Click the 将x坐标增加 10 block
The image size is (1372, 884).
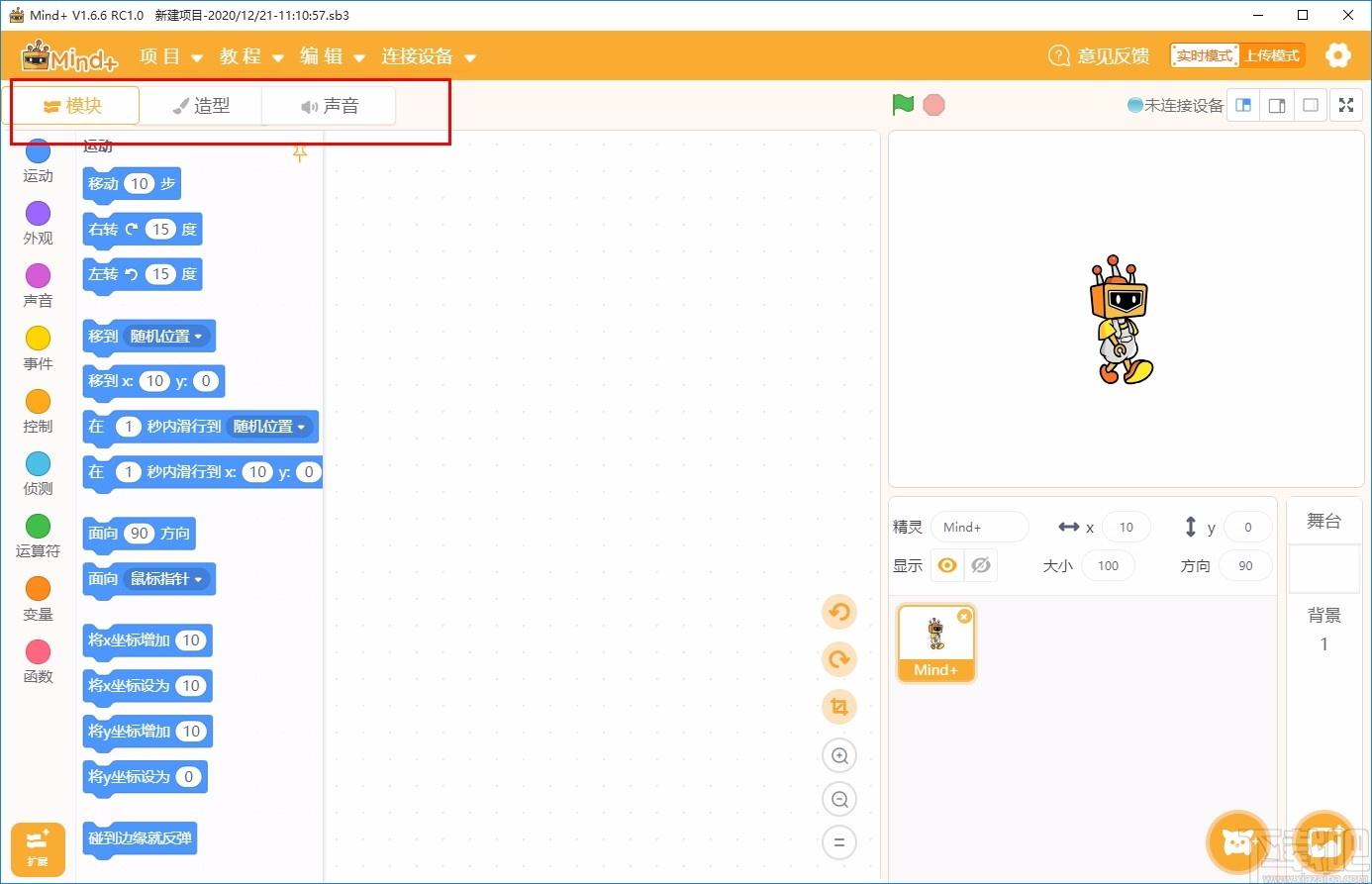[147, 640]
